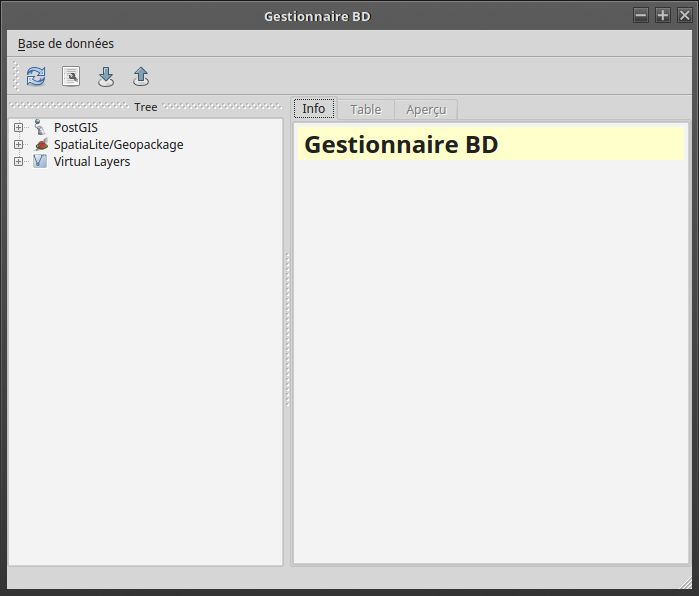Image resolution: width=699 pixels, height=596 pixels.
Task: Click the Virtual Layers icon
Action: pos(40,161)
